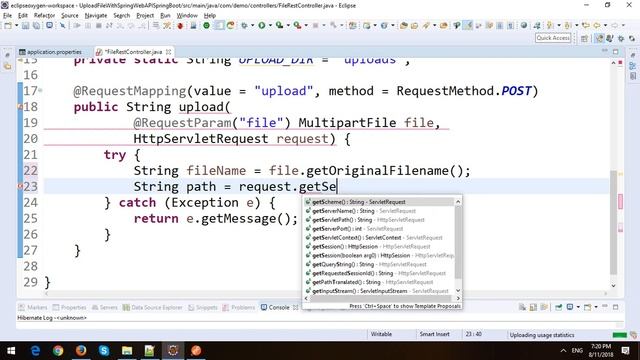Viewport: 640px width, 360px height.
Task: Click the Coverage run icon
Action: pyautogui.click(x=279, y=26)
